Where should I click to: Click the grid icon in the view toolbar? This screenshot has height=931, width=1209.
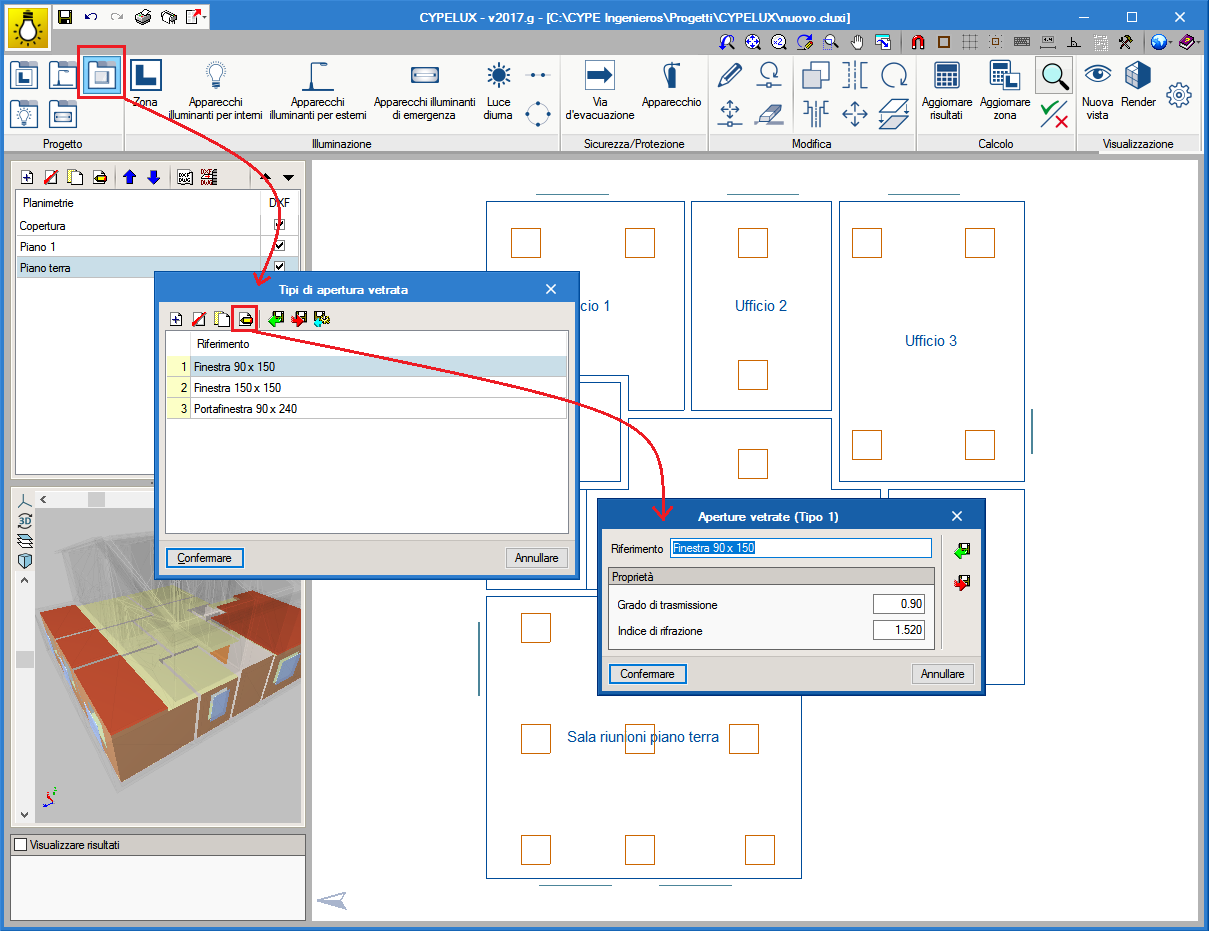(969, 42)
